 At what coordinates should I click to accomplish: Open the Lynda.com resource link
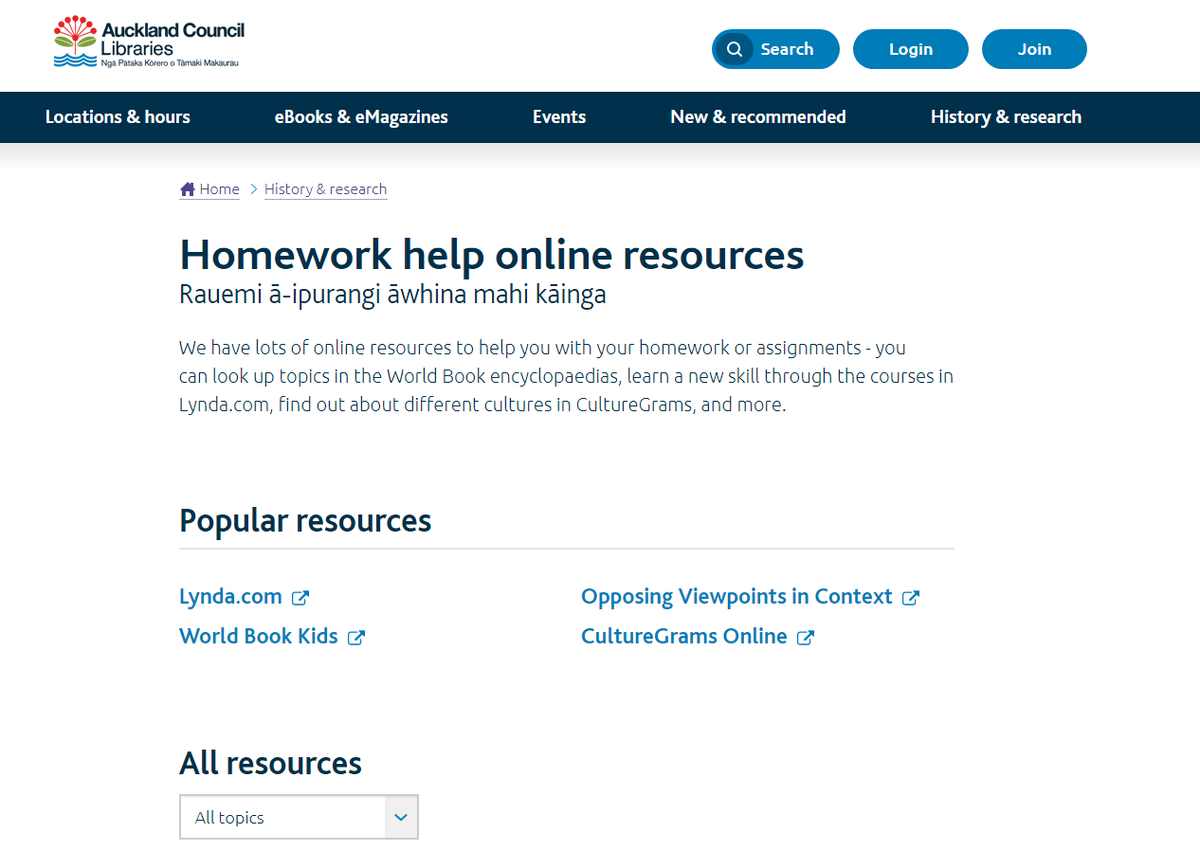231,597
